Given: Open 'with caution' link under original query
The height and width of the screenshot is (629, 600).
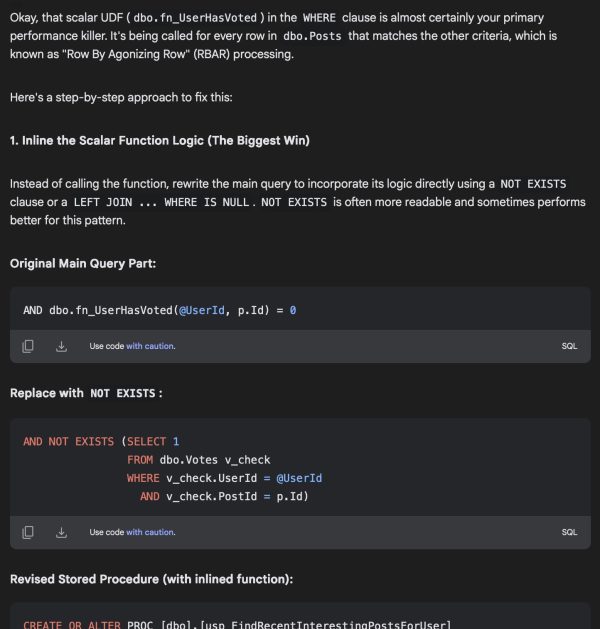Looking at the screenshot, I should pyautogui.click(x=150, y=346).
